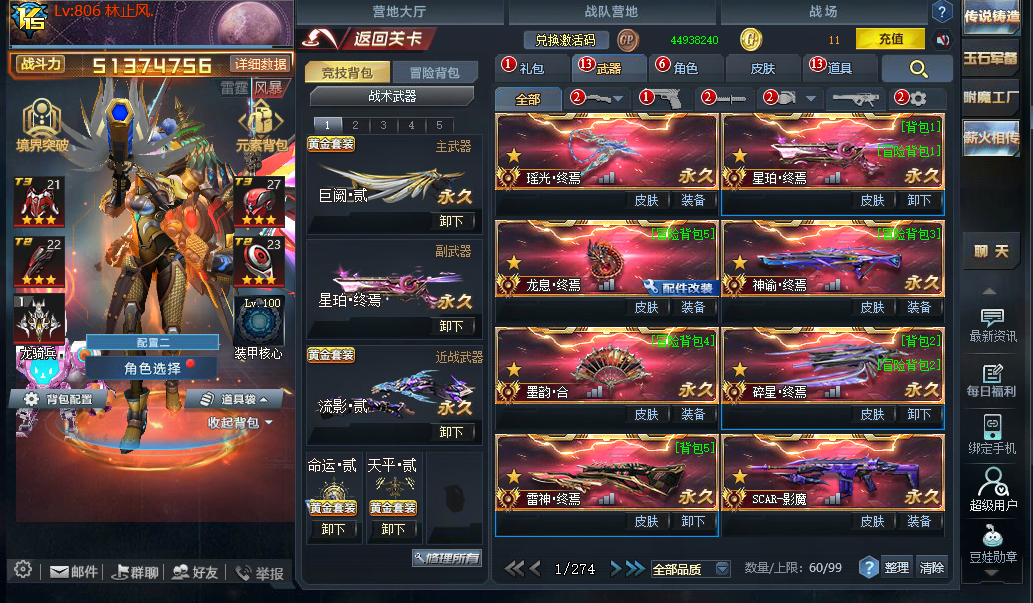The height and width of the screenshot is (603, 1033).
Task: Select the 神谕·终焉 weapon card
Action: point(833,259)
